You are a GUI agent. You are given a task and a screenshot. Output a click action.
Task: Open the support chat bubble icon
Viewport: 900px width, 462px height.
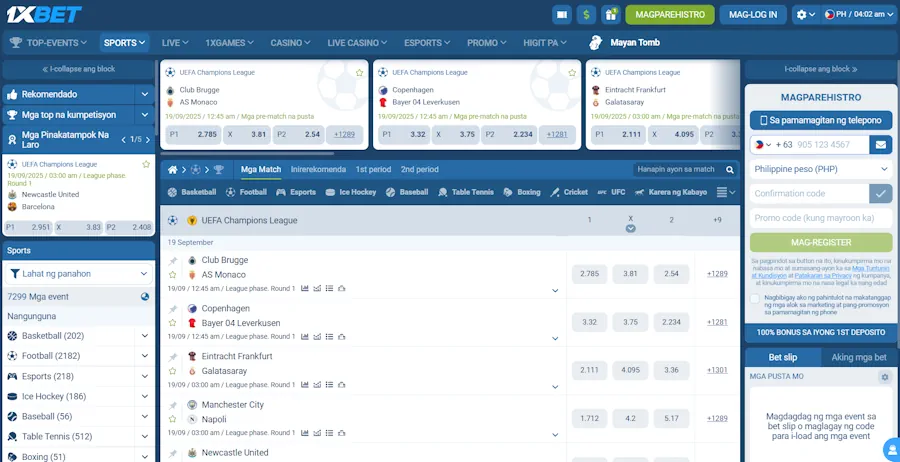[x=892, y=449]
